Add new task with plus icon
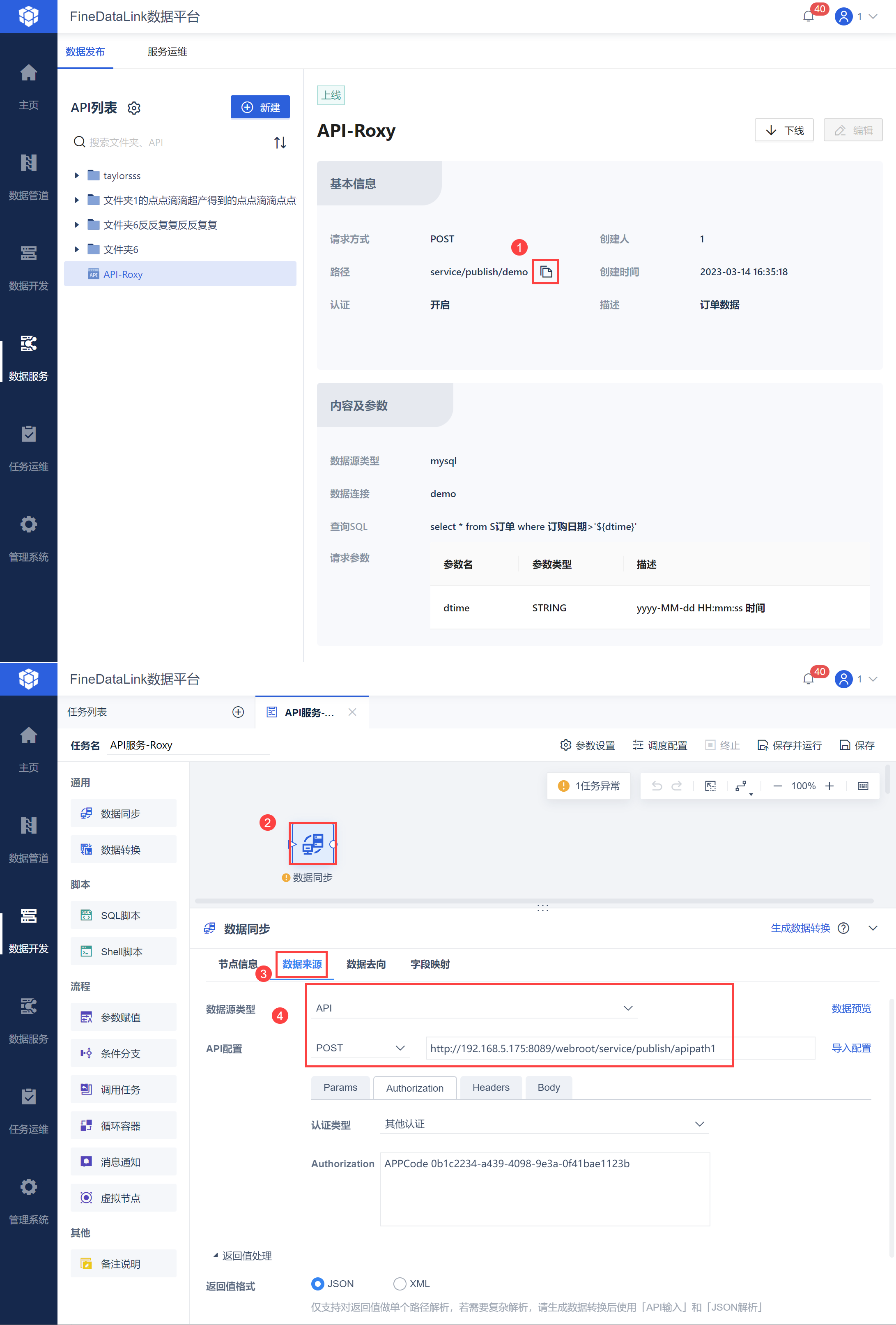 pos(238,712)
